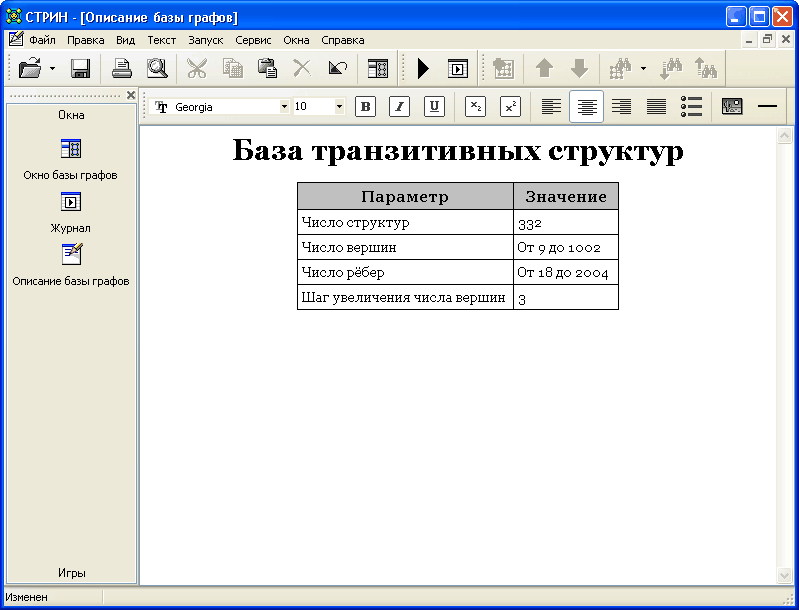
Task: Click the Open file toolbar icon
Action: click(30, 68)
